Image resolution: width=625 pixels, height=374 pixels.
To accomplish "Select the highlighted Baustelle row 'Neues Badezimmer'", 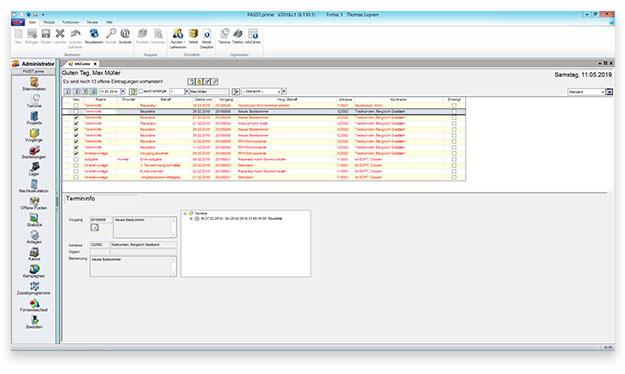I will [263, 112].
